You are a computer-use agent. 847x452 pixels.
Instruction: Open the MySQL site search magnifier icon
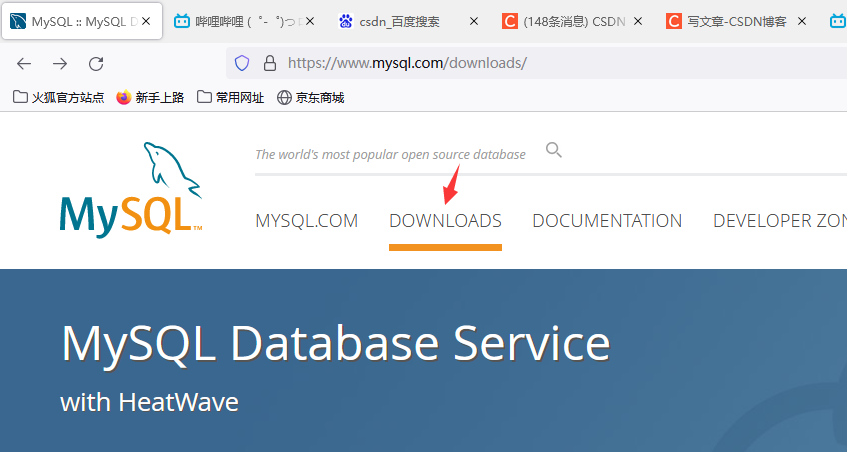click(554, 150)
